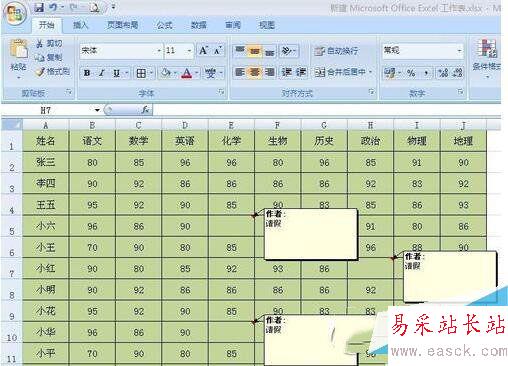The image size is (508, 366).
Task: Click Merge and Center (合并后居中)
Action: coord(340,72)
